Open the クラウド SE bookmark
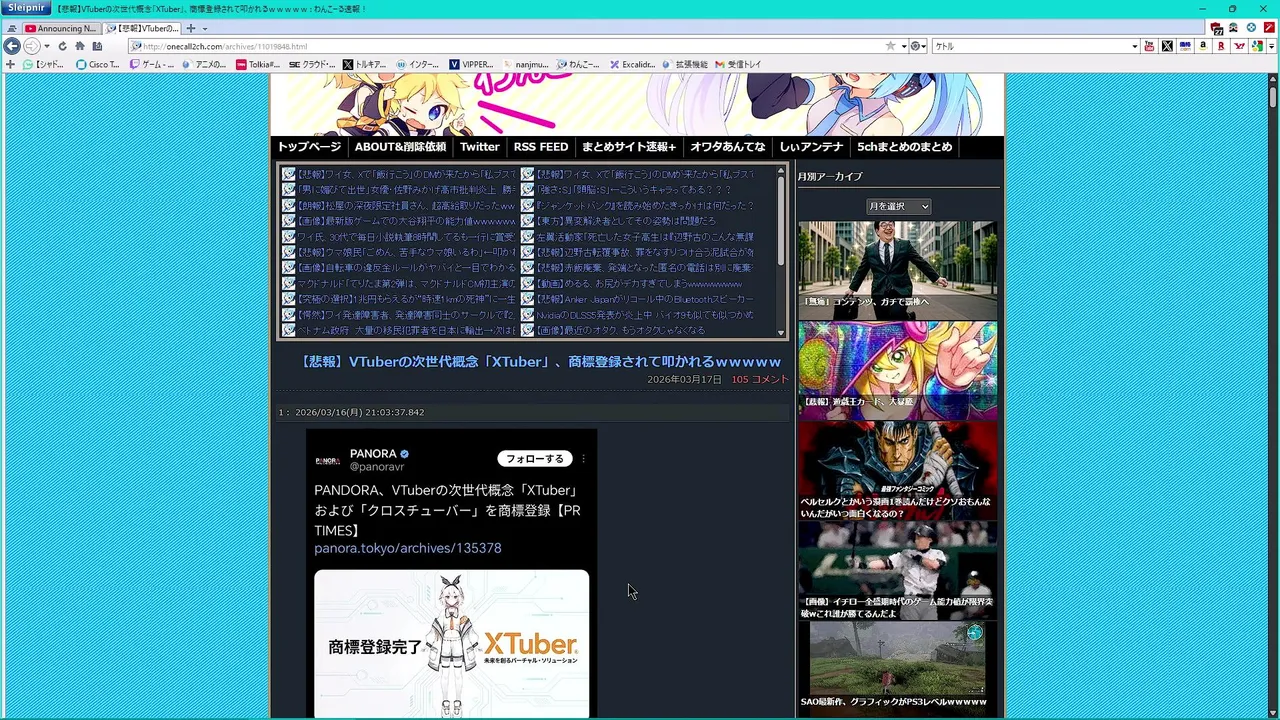 click(x=312, y=64)
